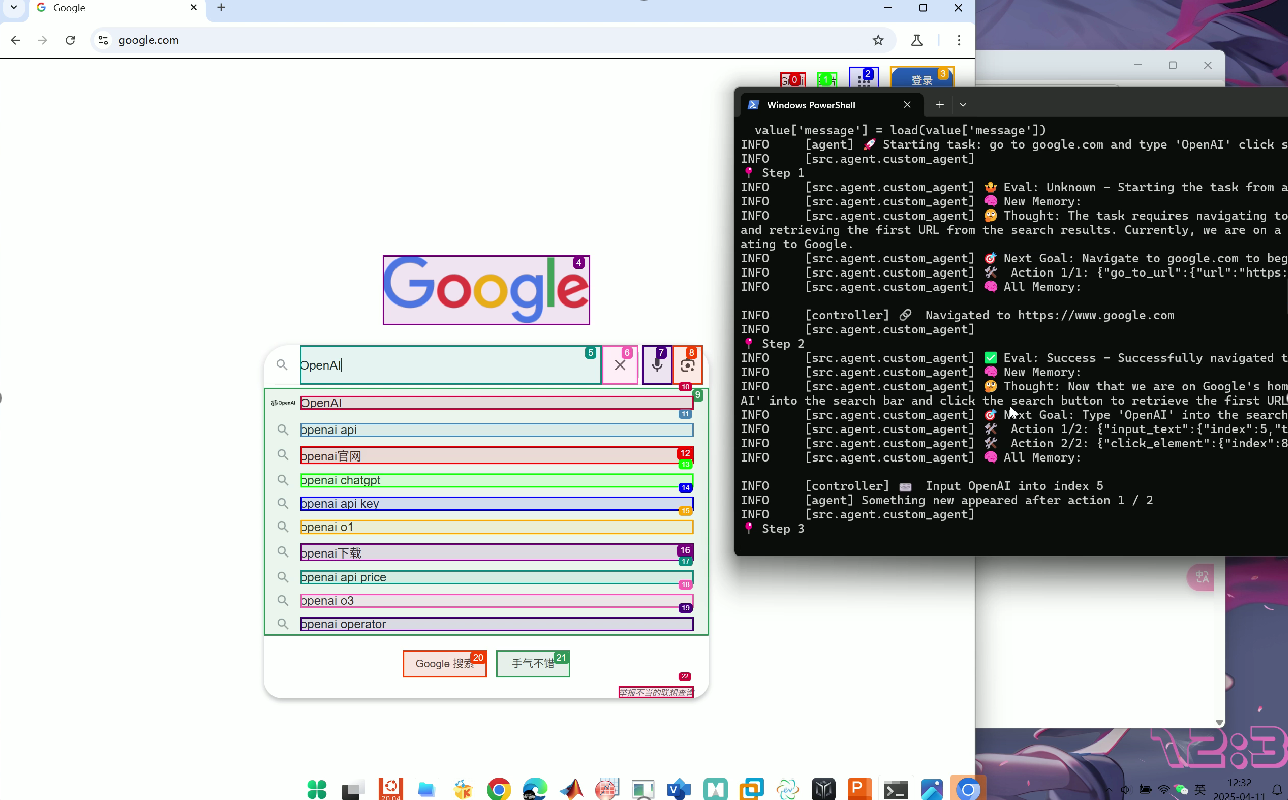Open WeChat from the system tray

pyautogui.click(x=1181, y=790)
